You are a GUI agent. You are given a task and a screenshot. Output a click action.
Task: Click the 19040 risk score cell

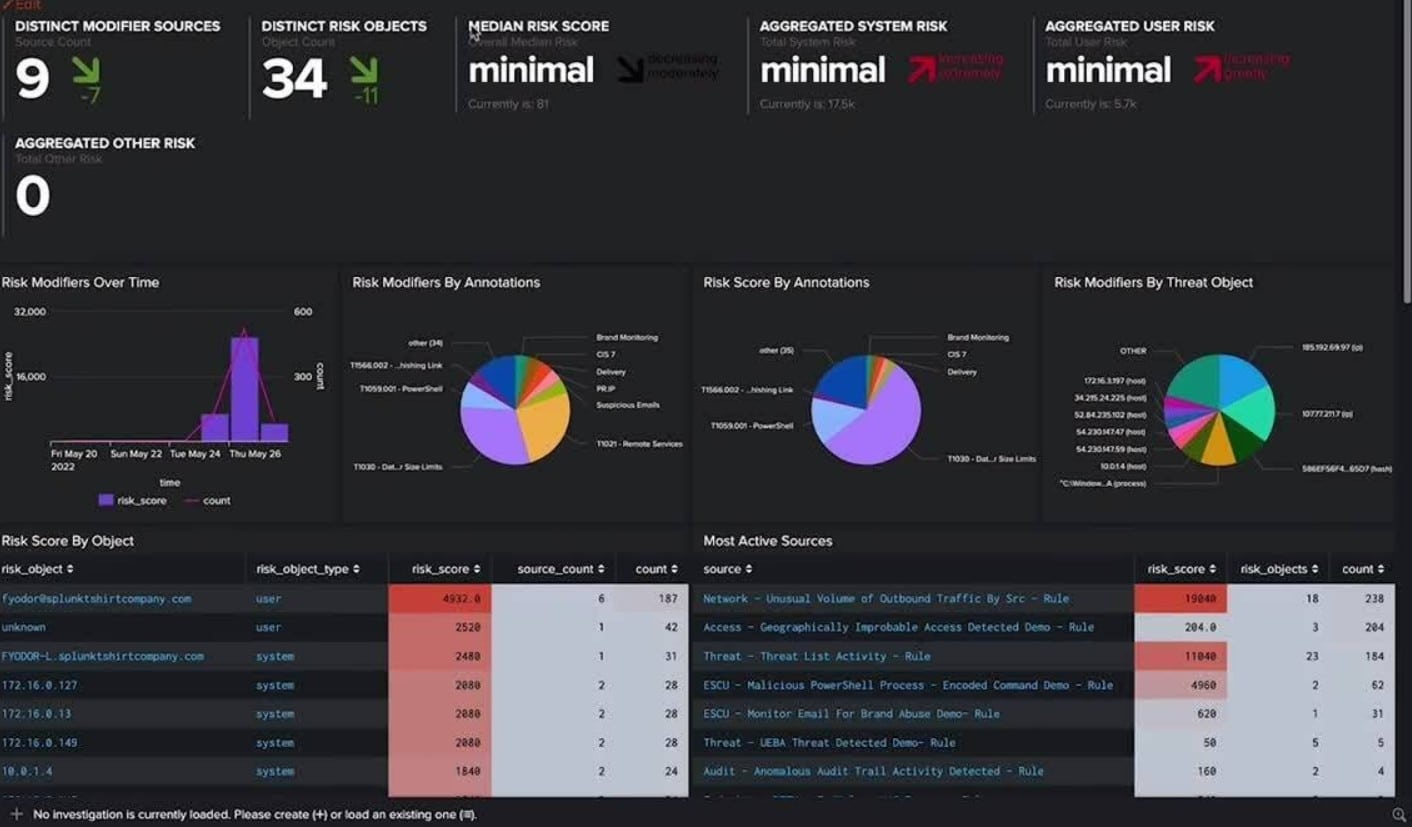point(1181,599)
